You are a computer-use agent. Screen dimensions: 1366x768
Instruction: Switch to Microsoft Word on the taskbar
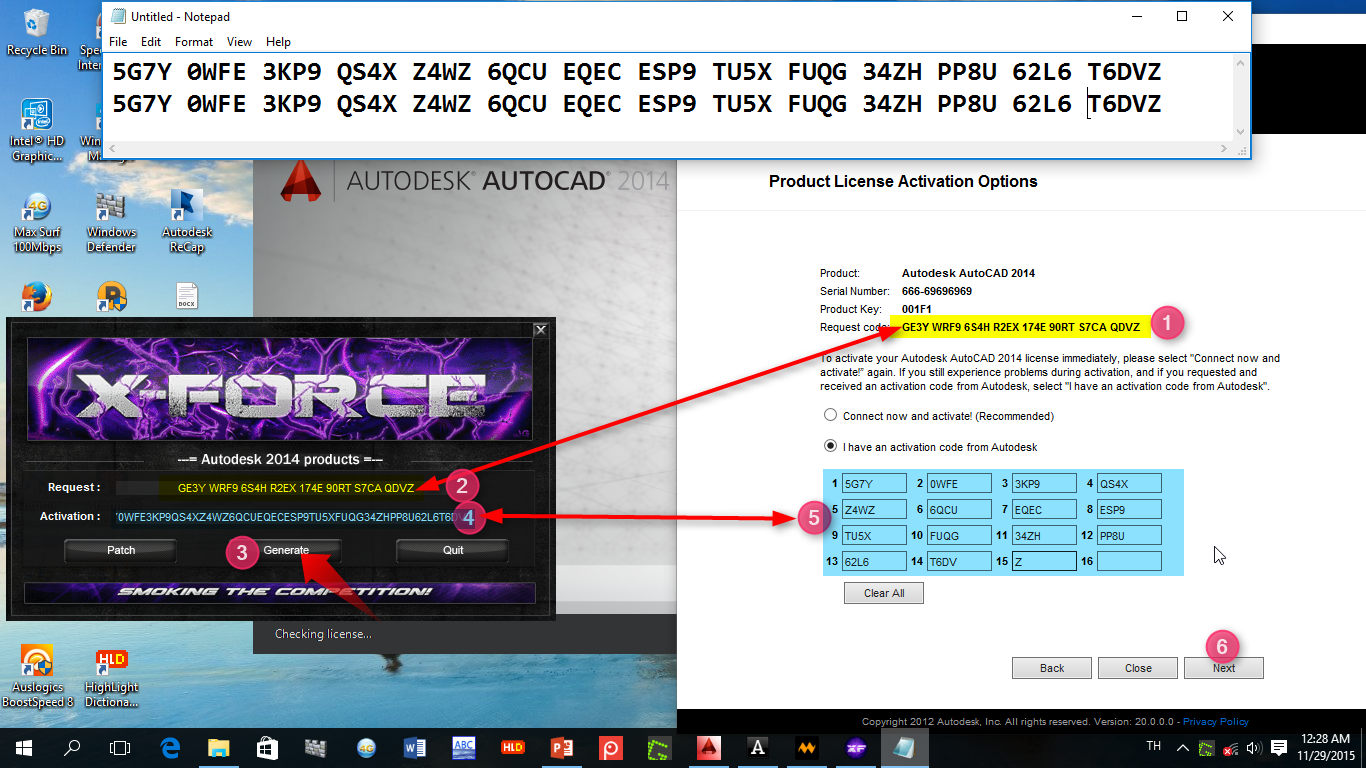coord(415,747)
